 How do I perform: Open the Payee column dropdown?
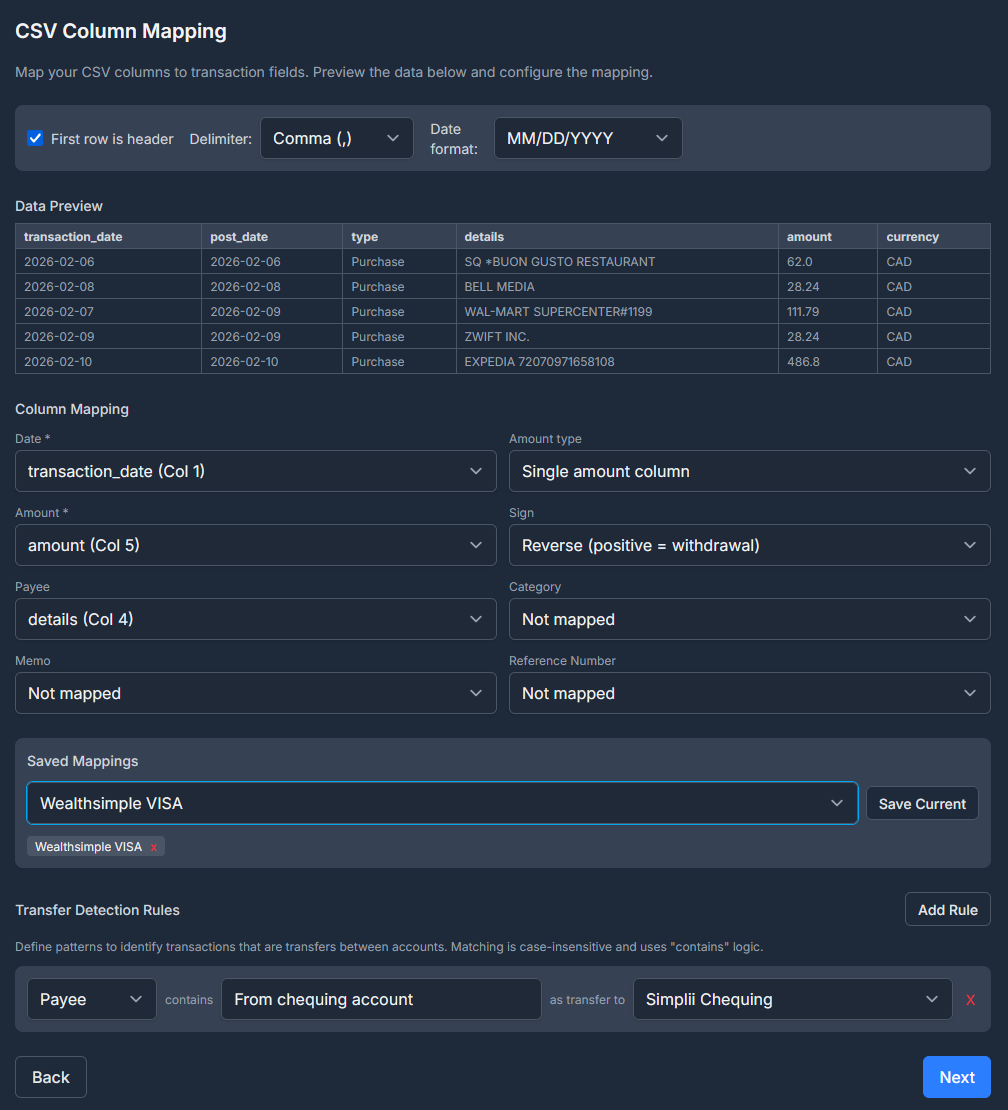pyautogui.click(x=256, y=619)
